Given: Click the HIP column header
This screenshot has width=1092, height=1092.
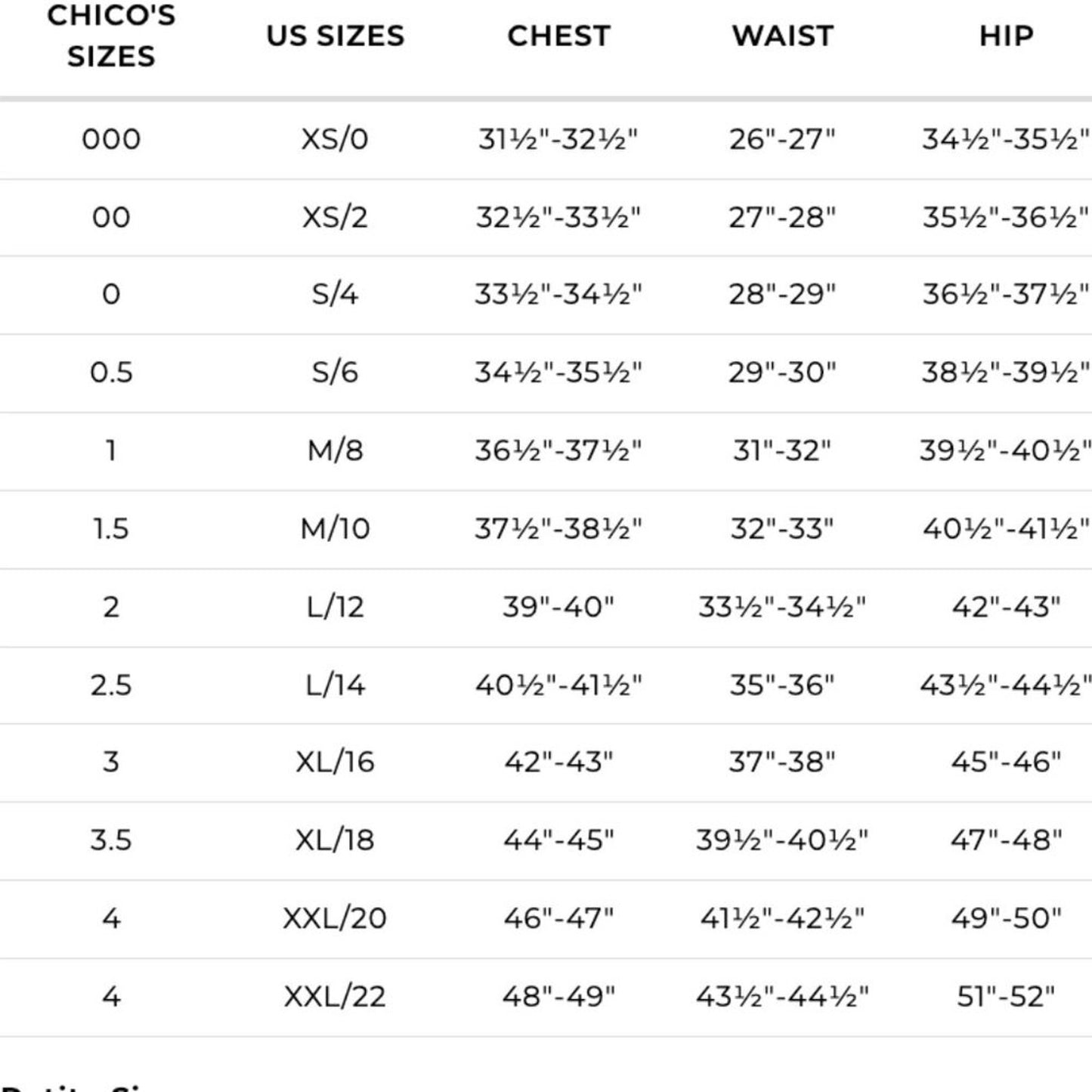Looking at the screenshot, I should pyautogui.click(x=1006, y=36).
